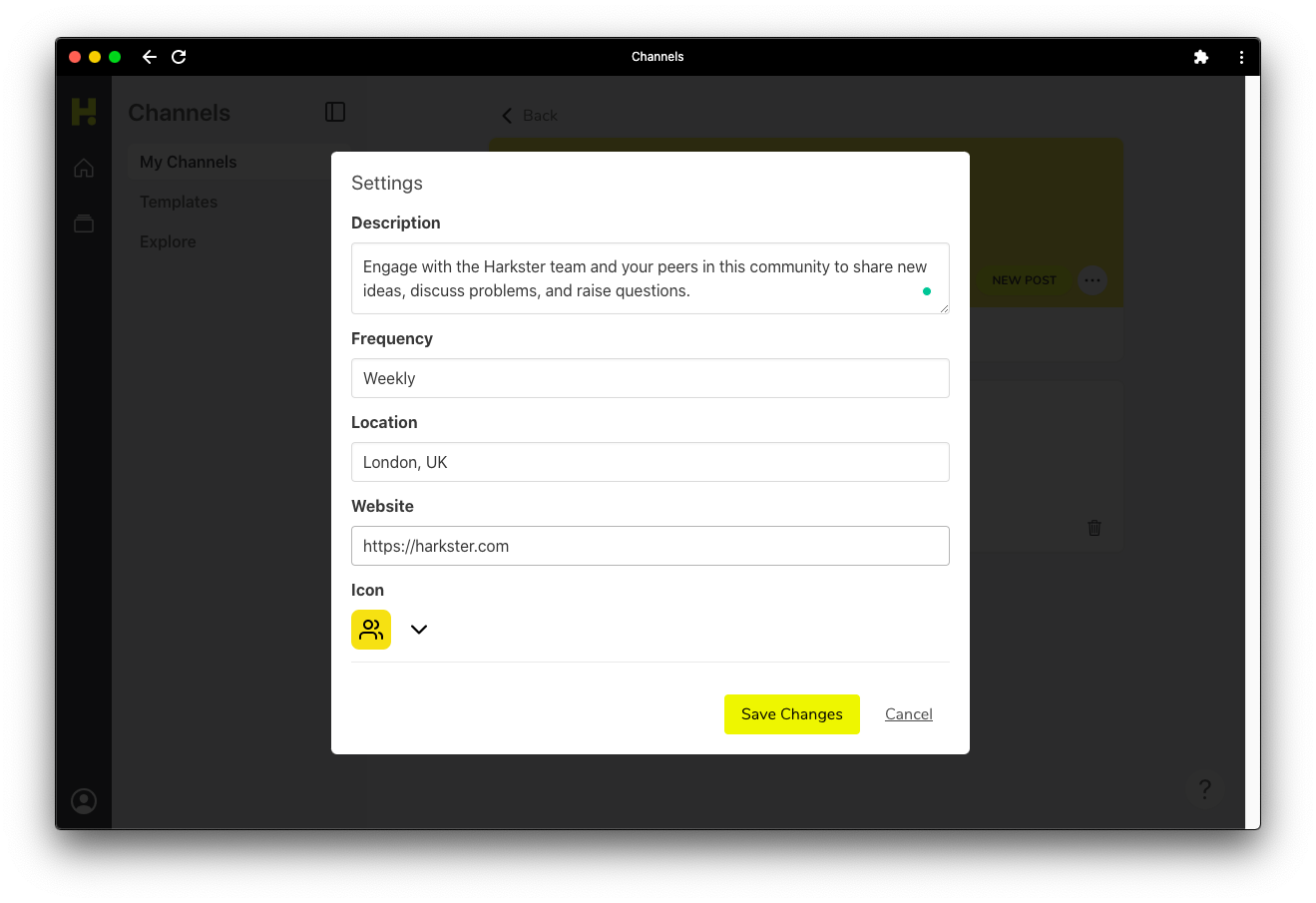Viewport: 1316px width, 903px height.
Task: Click the Description field label
Action: [396, 223]
